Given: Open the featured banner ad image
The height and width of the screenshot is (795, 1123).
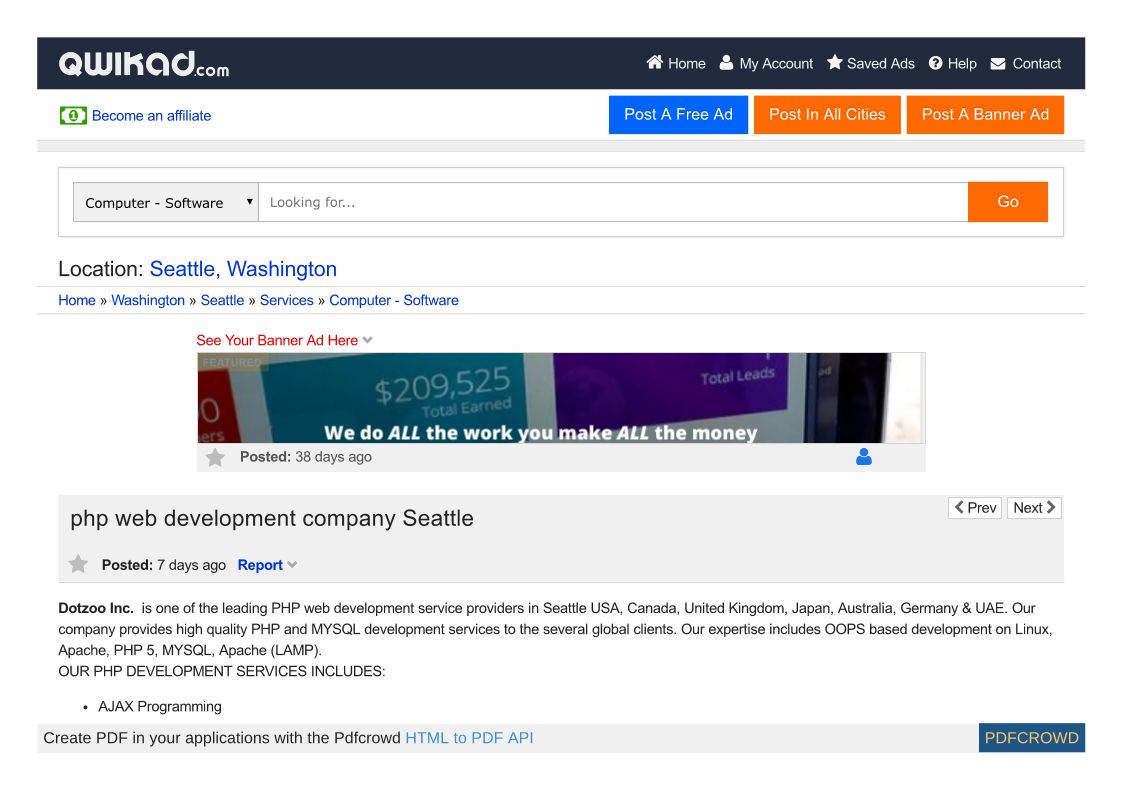Looking at the screenshot, I should tap(561, 398).
